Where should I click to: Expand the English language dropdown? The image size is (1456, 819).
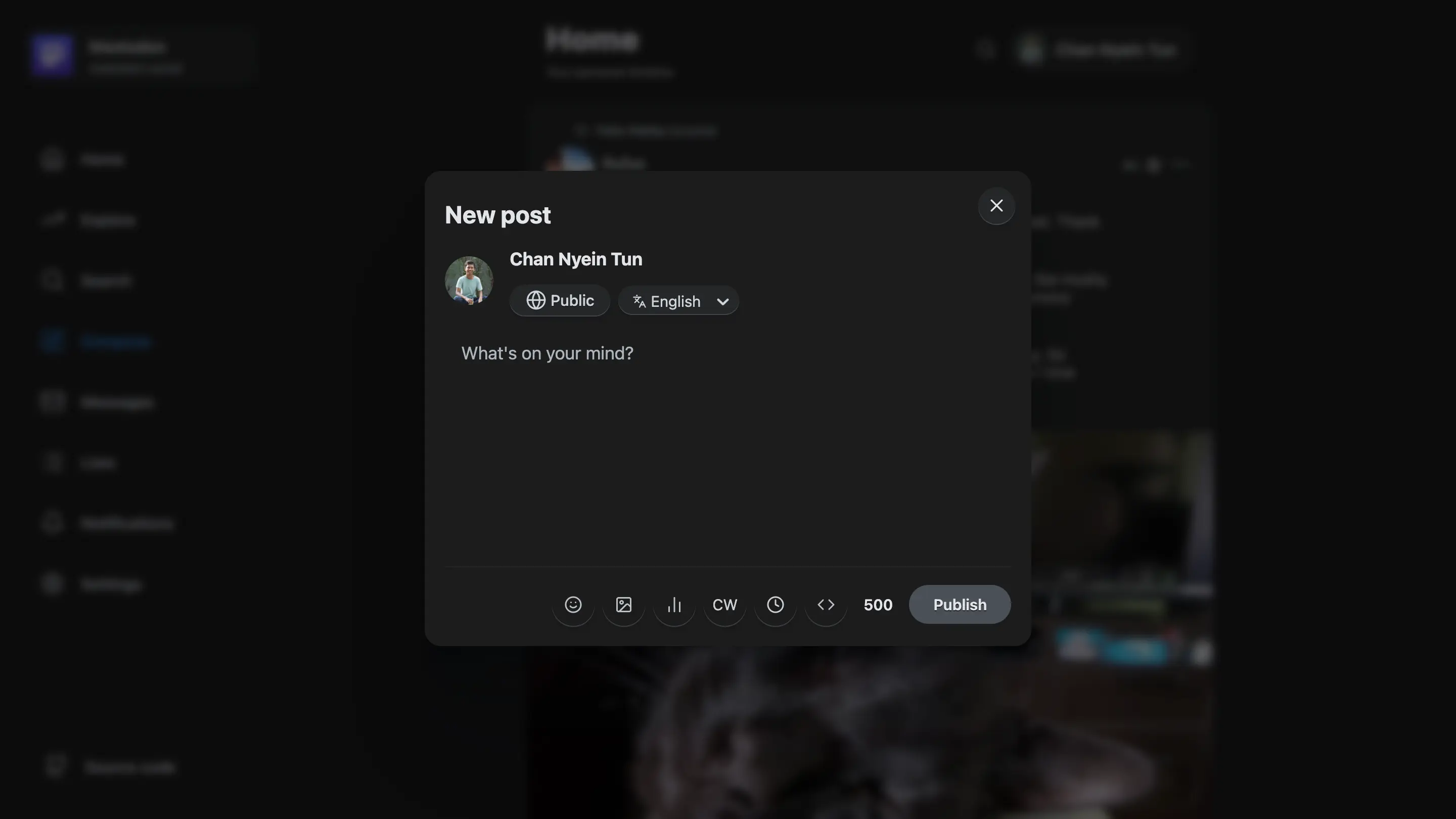pos(678,301)
